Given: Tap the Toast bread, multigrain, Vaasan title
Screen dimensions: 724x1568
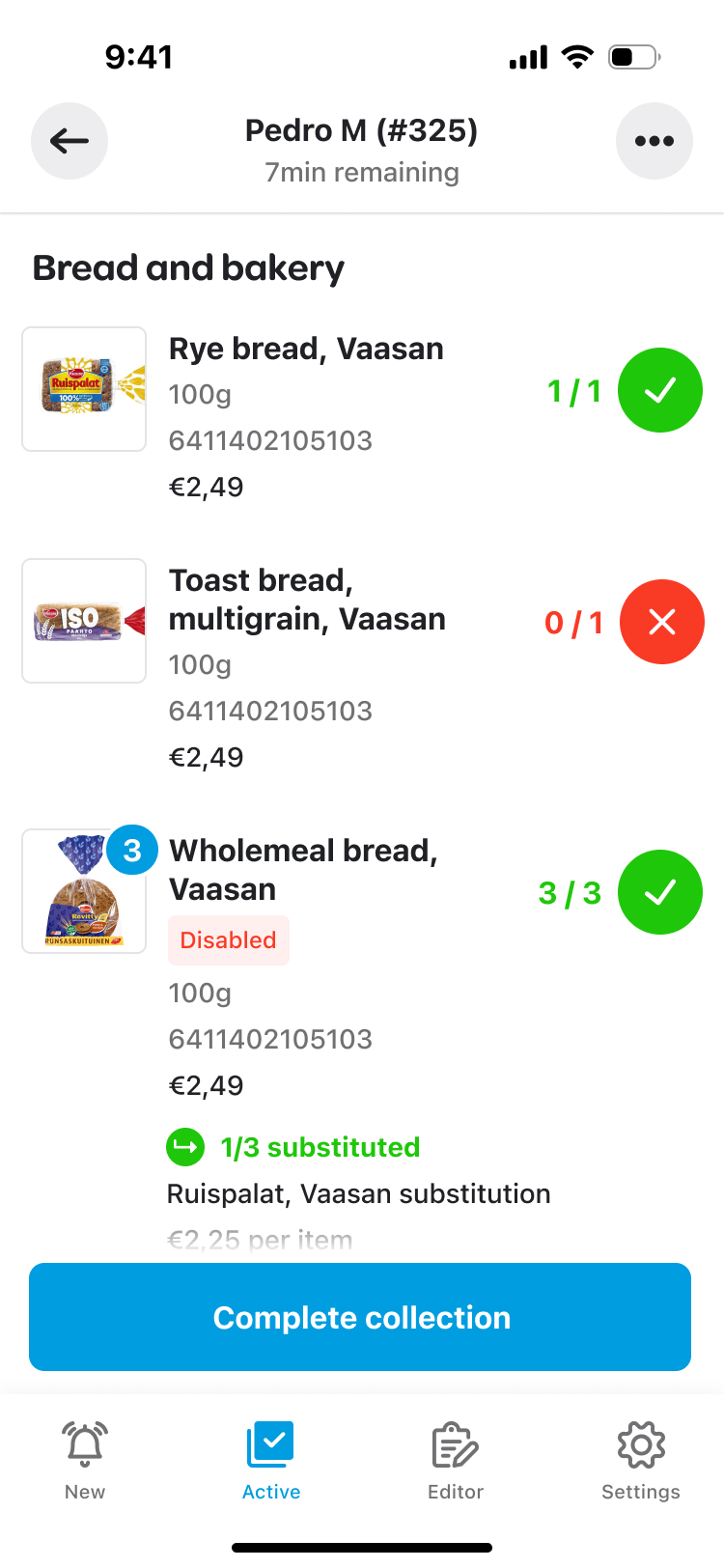Looking at the screenshot, I should (x=307, y=600).
